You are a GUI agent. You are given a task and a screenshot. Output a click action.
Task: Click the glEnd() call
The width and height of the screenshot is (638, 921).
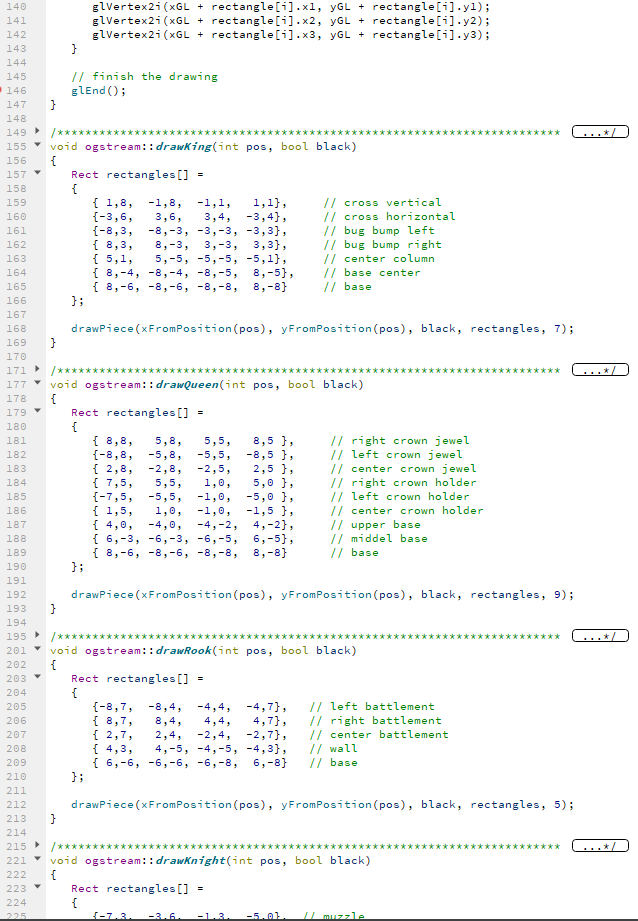tap(99, 90)
